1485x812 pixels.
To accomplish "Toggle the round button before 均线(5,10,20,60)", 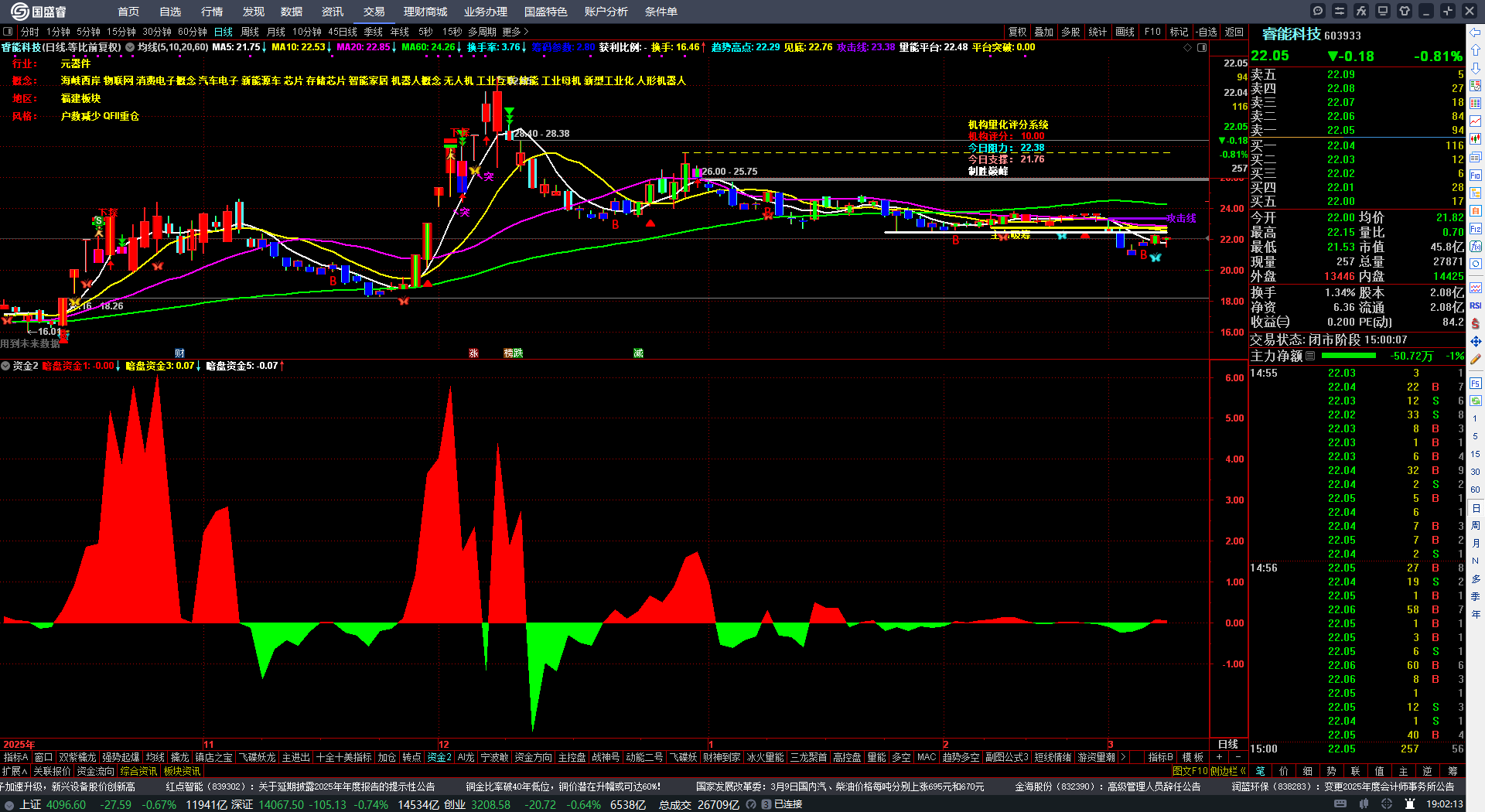I will point(130,47).
